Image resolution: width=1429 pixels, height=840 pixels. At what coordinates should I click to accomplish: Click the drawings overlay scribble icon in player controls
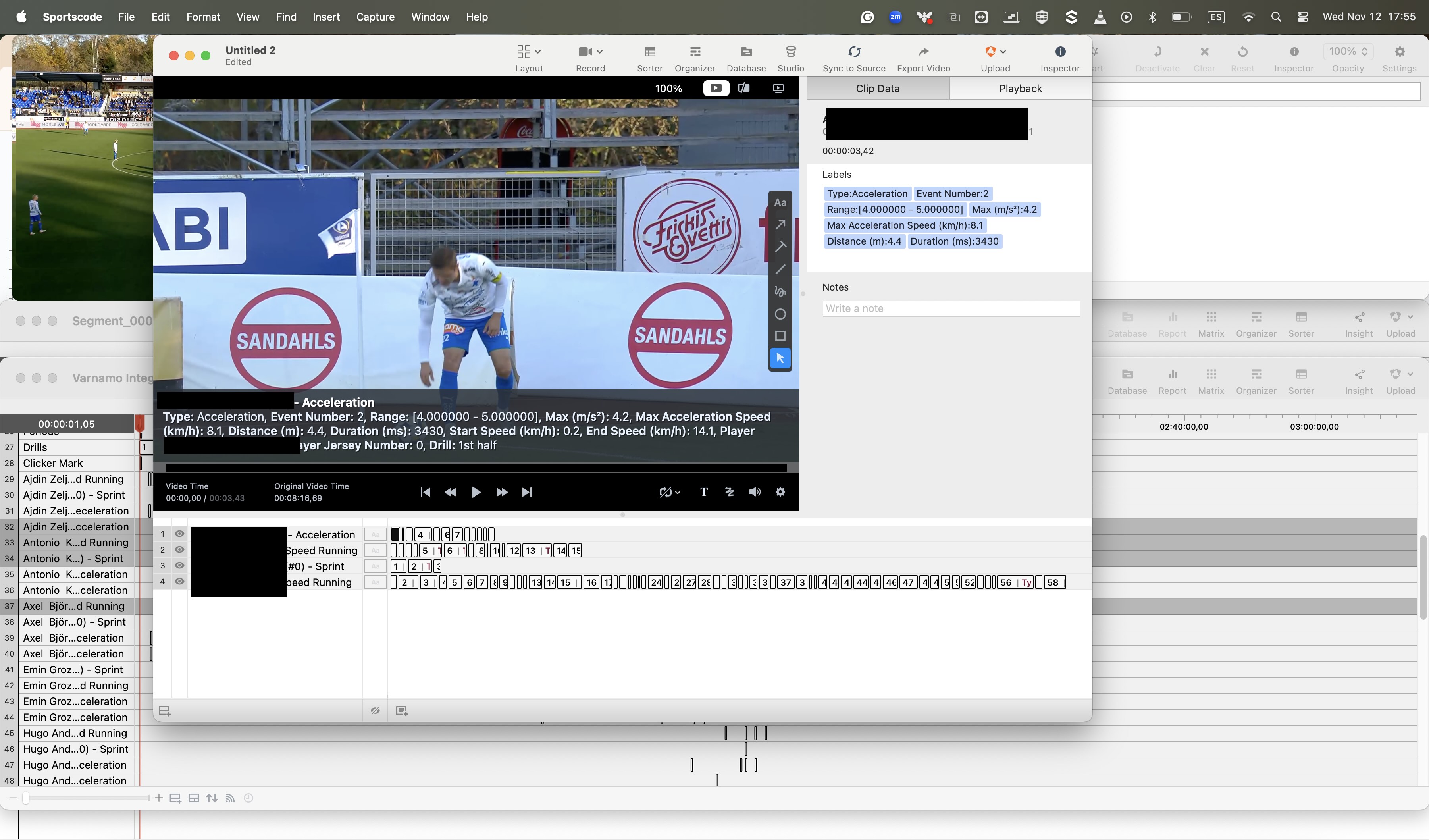729,492
